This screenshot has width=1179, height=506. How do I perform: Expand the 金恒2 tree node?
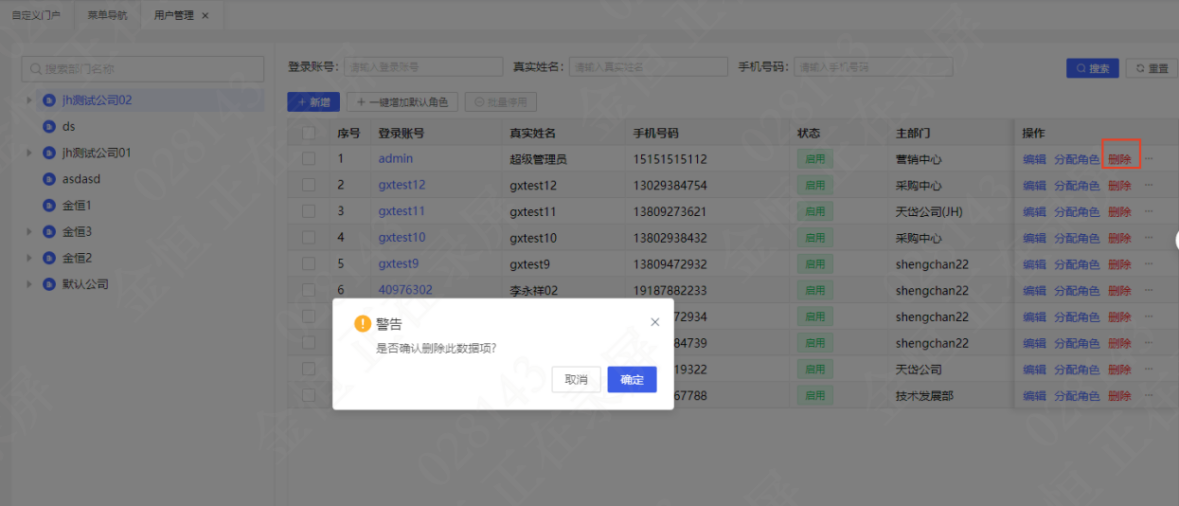point(29,258)
